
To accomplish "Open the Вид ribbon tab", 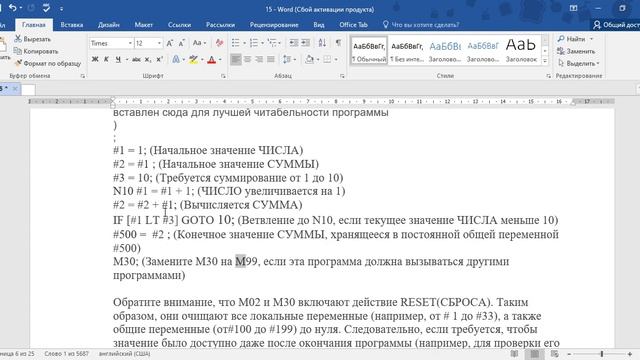I will (x=319, y=25).
